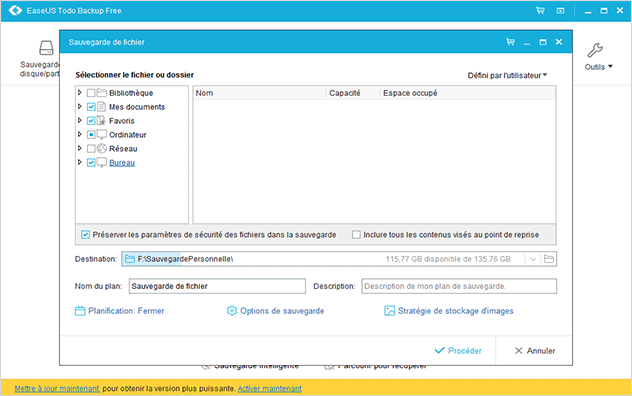Click the blue folder icon in the destination field
632x396 pixels.
[129, 259]
